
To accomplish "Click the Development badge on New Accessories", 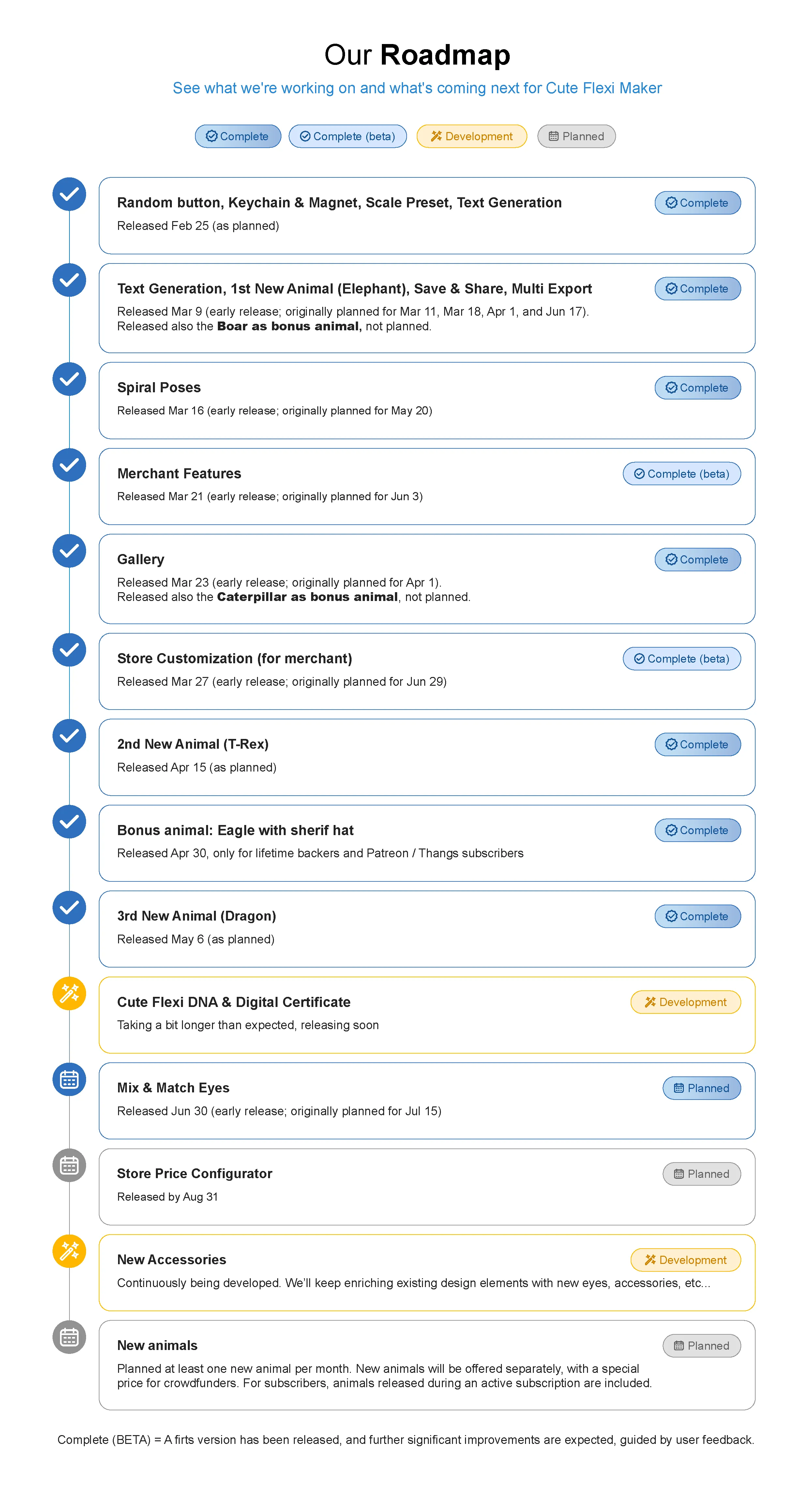I will coord(686,1260).
